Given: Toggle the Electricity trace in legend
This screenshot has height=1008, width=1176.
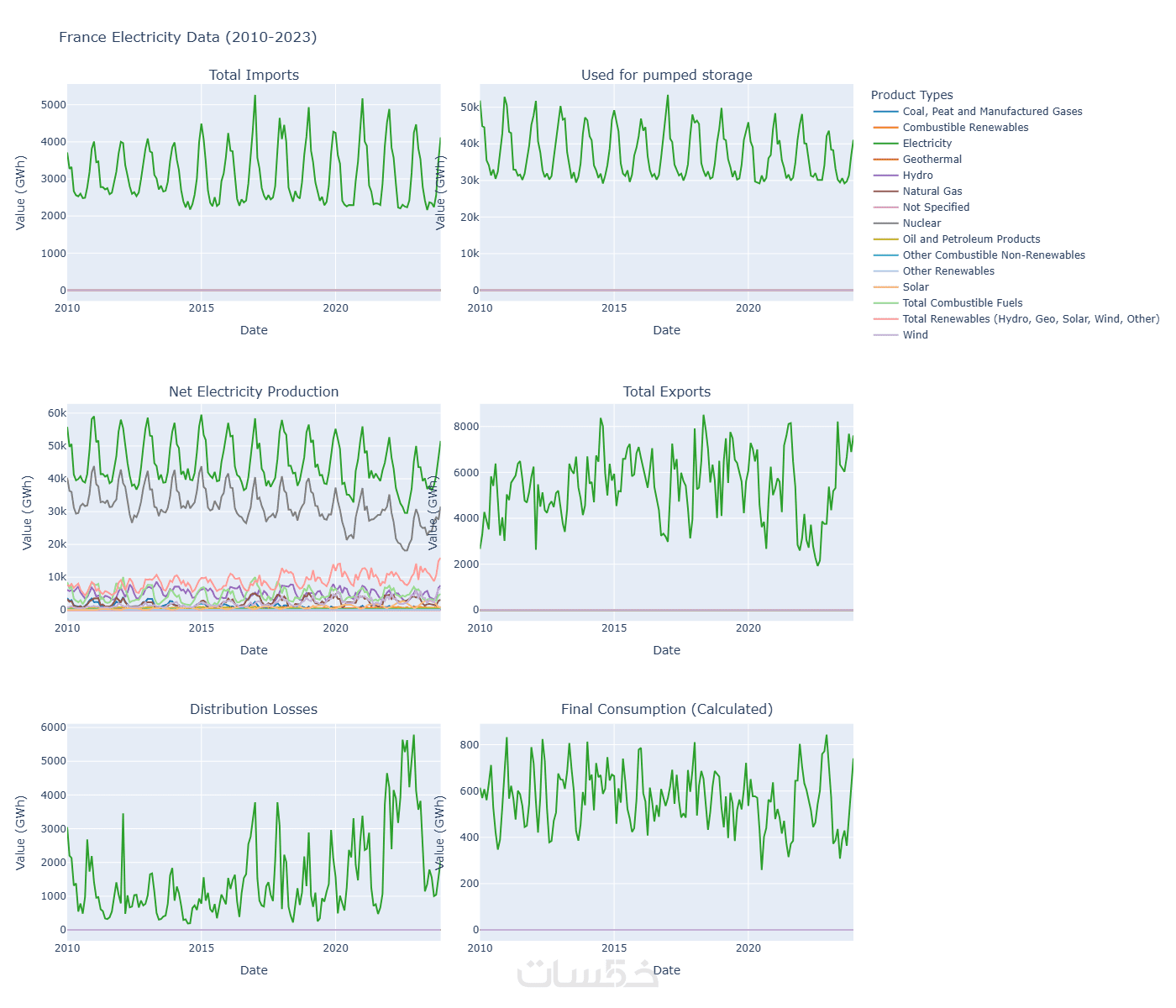Looking at the screenshot, I should pos(927,144).
